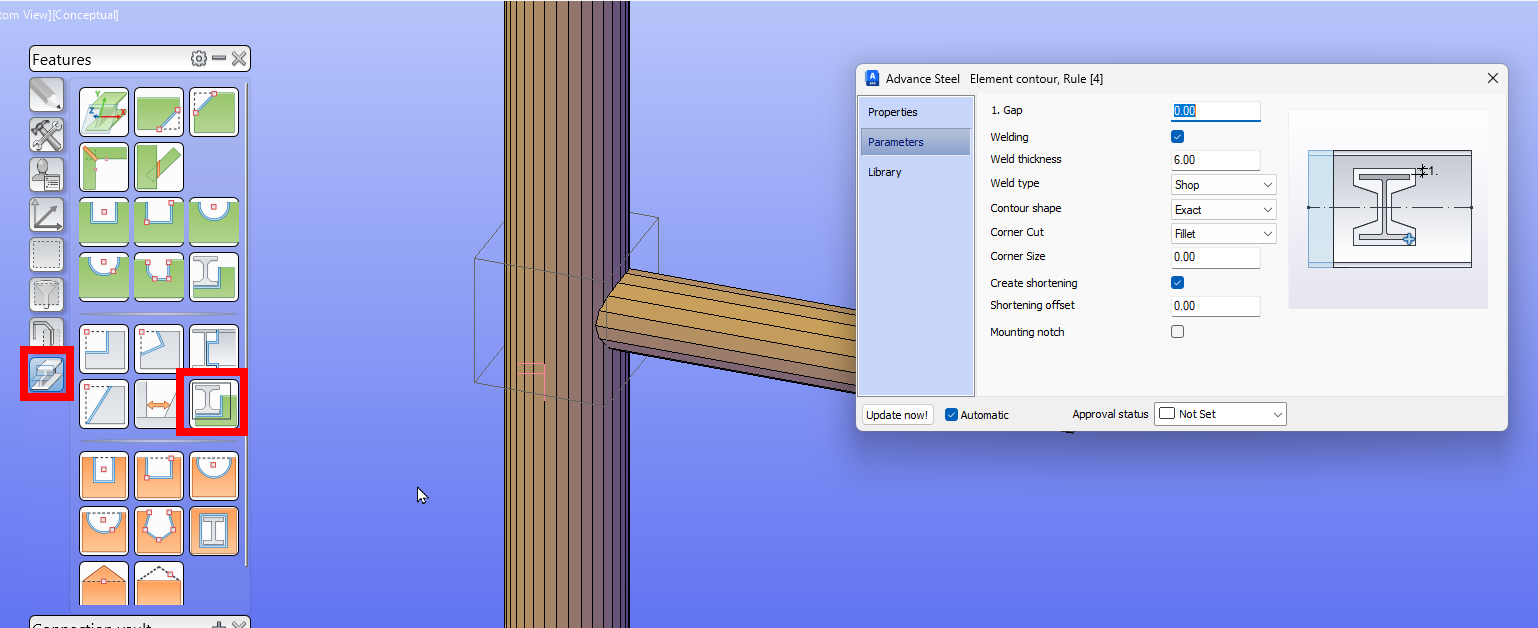
Task: Select hammer and wrench tools category
Action: (47, 134)
